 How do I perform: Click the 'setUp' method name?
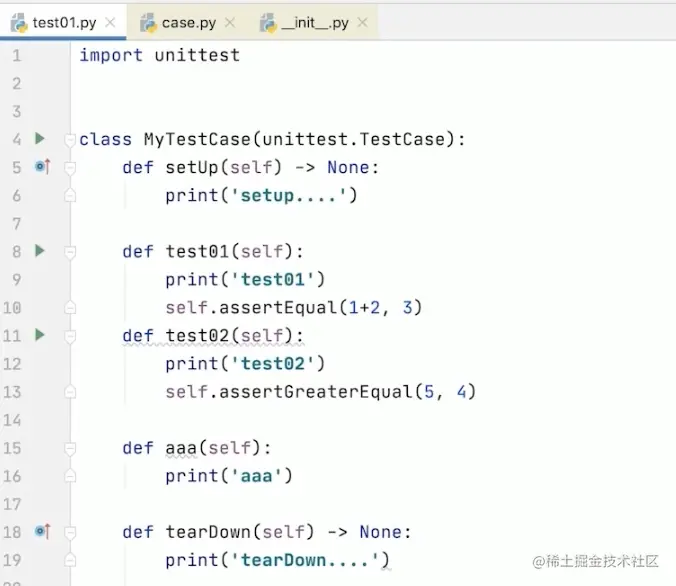[x=192, y=167]
